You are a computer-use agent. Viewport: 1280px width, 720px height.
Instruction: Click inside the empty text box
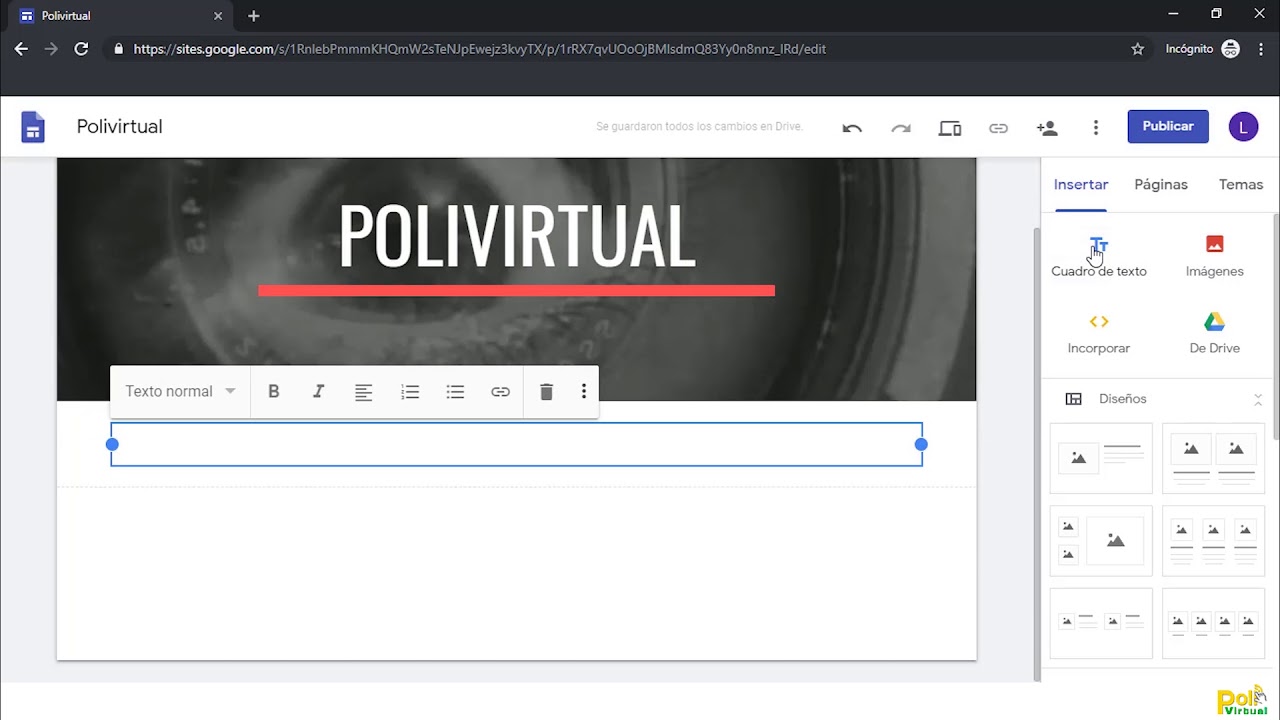click(x=516, y=444)
